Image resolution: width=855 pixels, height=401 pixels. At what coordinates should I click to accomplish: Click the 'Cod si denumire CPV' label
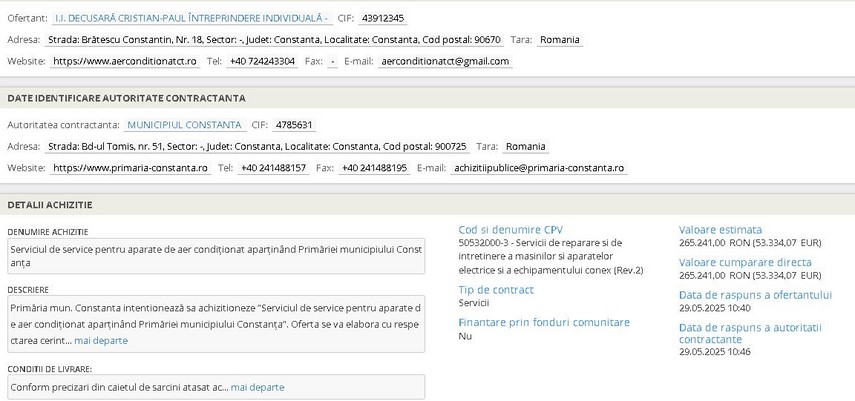click(x=510, y=230)
